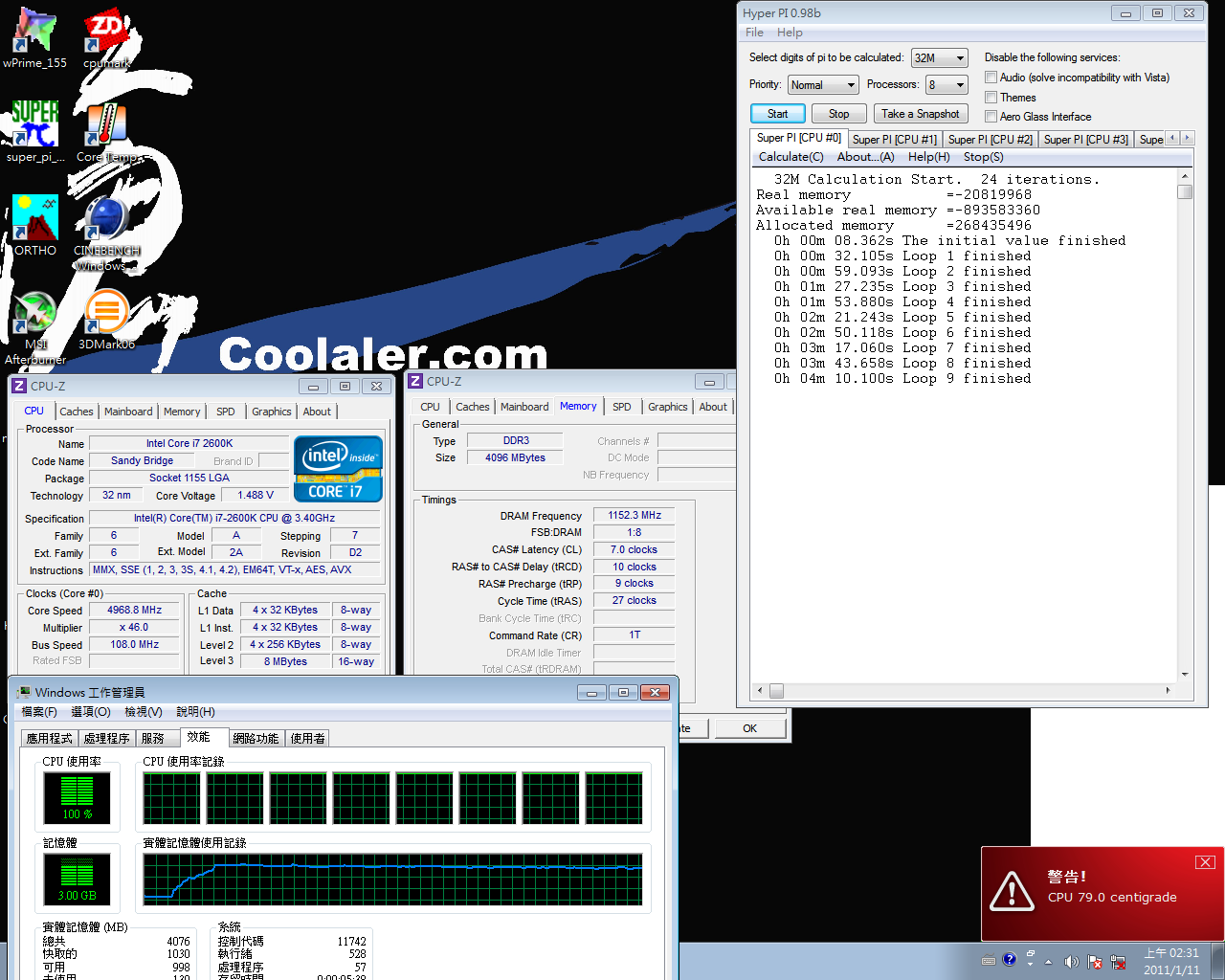Click the DRAM Frequency value 1152.3 MHz
The width and height of the screenshot is (1225, 980).
pos(634,516)
